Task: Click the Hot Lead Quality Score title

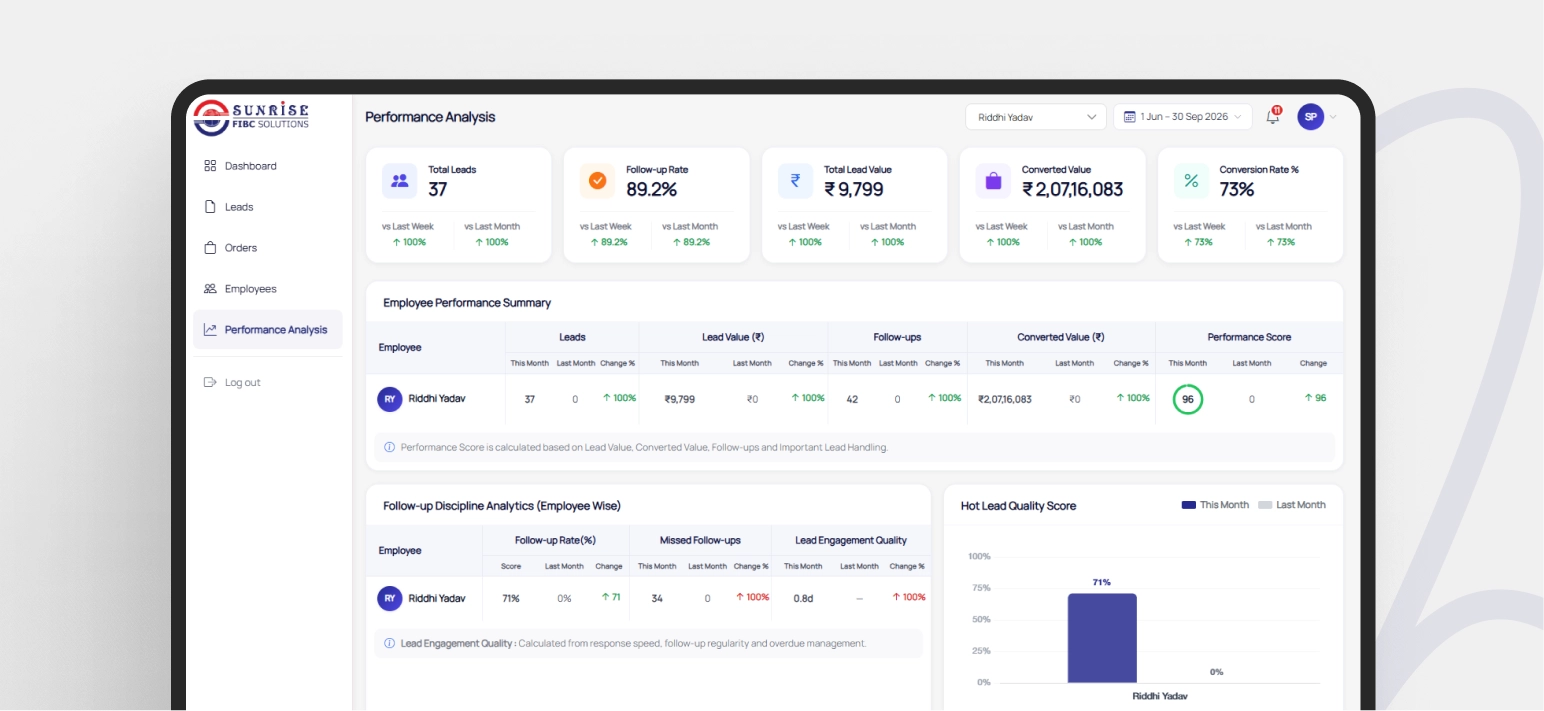Action: [1018, 506]
